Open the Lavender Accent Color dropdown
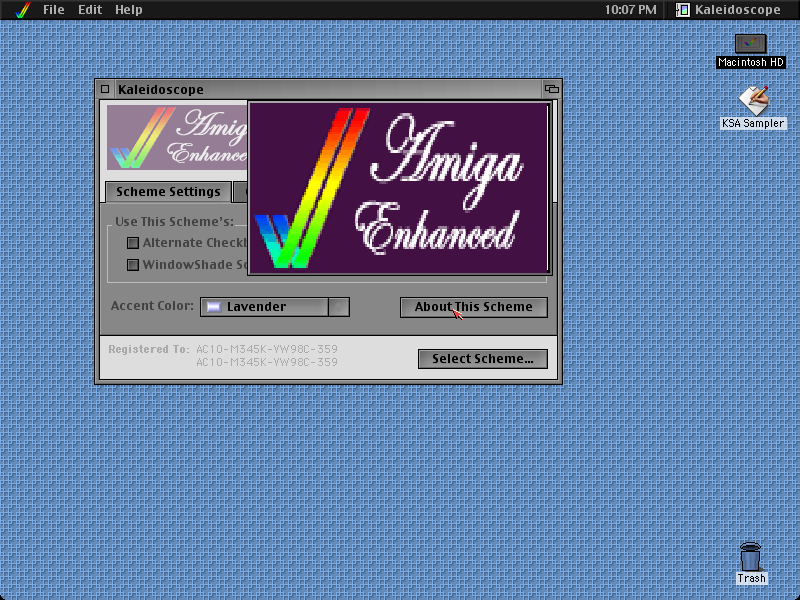 [x=274, y=307]
